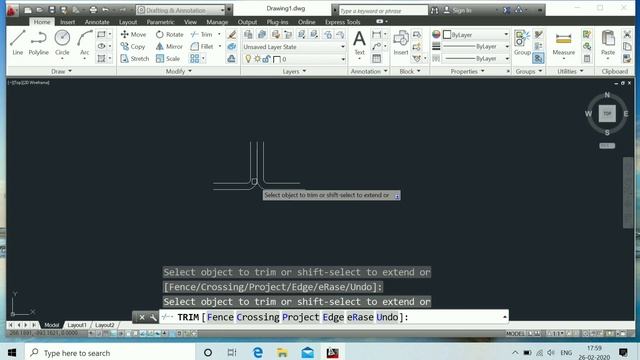
Task: Open the Home ribbon tab
Action: [42, 22]
